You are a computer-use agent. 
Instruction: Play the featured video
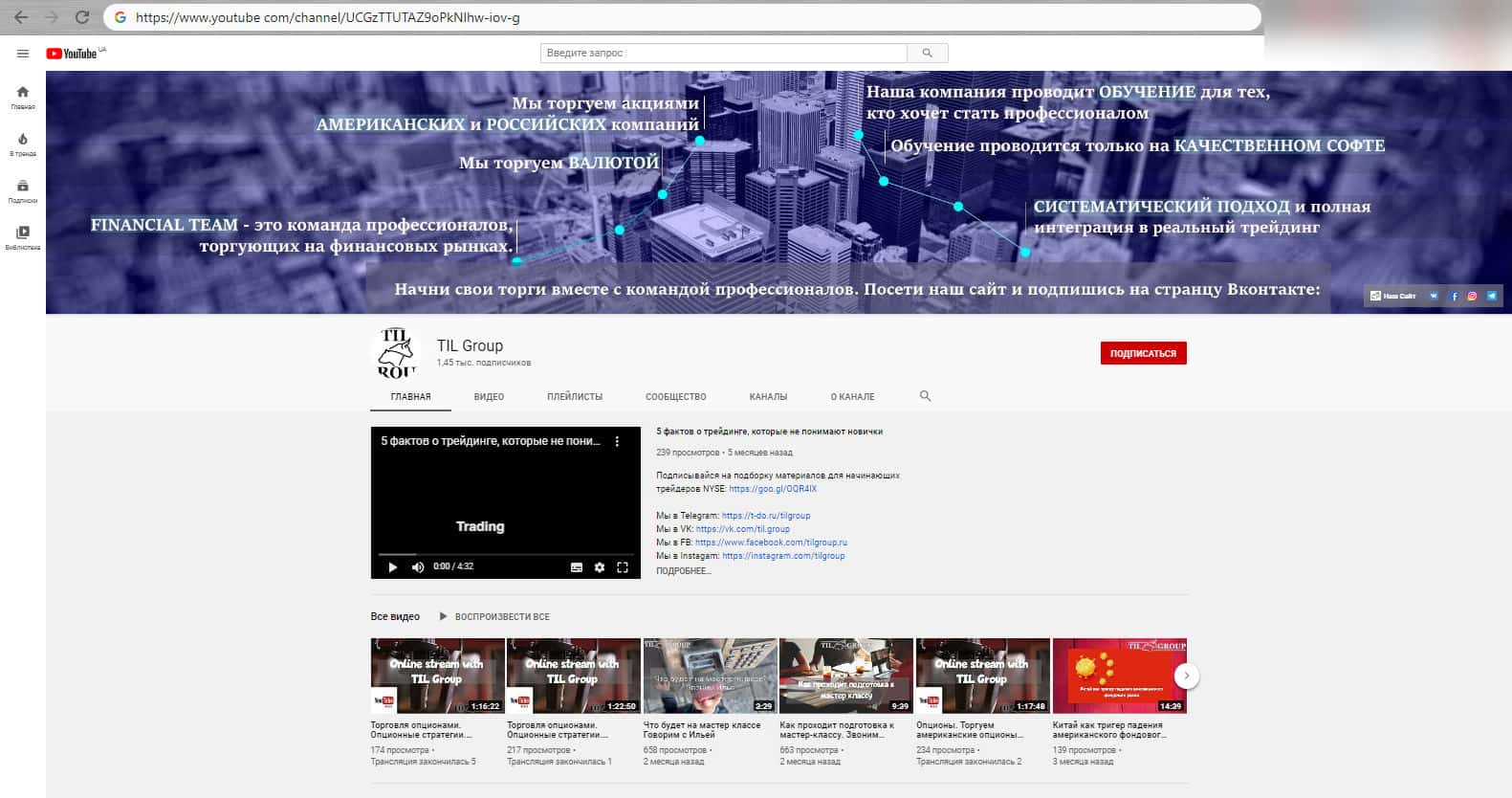392,567
